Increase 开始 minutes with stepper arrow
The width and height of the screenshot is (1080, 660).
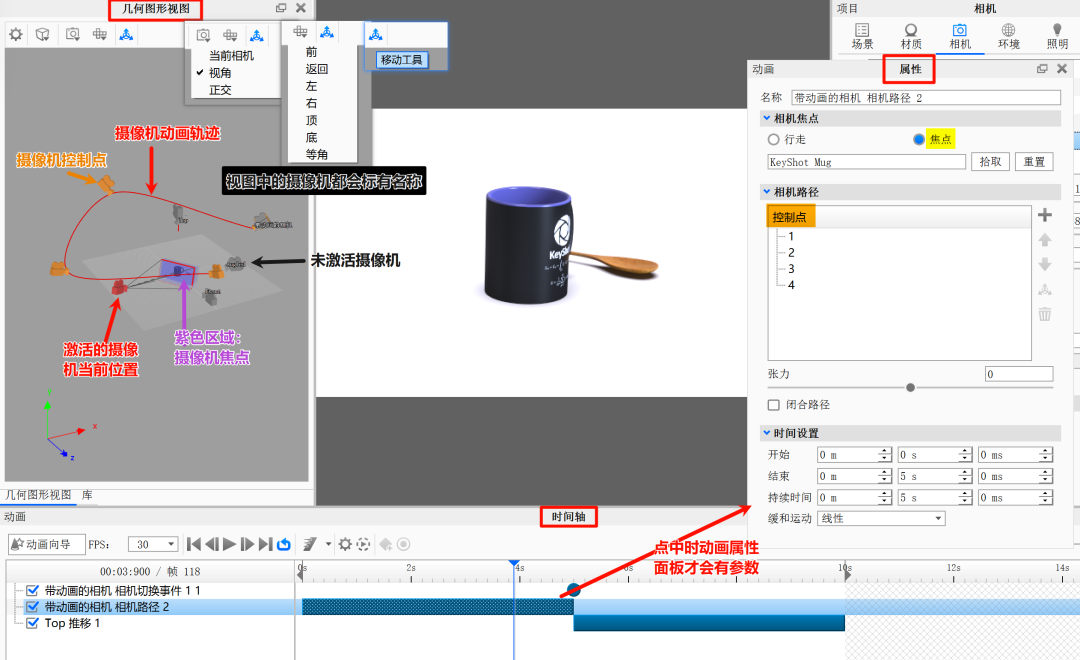884,451
